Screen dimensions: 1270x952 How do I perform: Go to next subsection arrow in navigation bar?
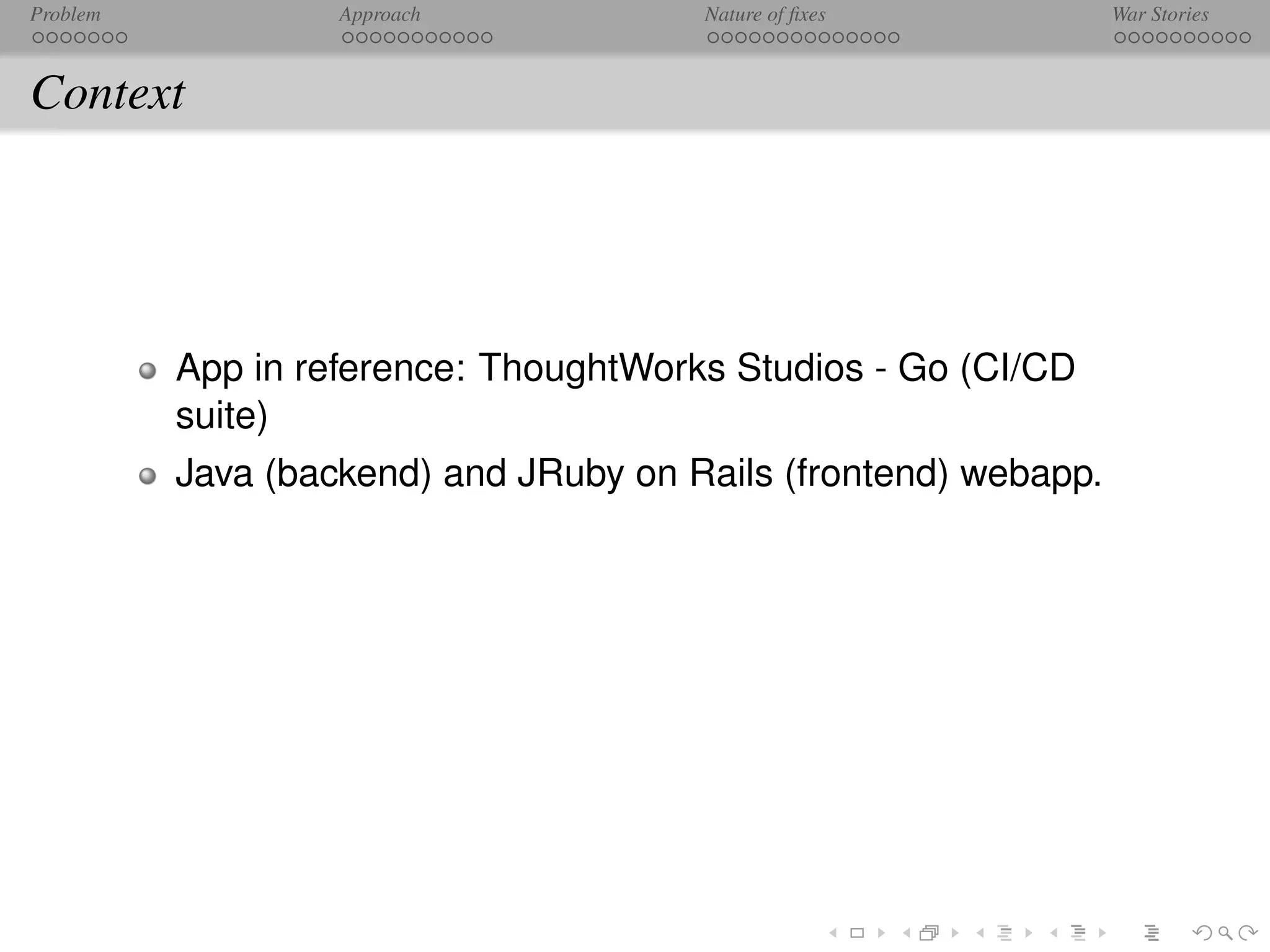point(1029,933)
